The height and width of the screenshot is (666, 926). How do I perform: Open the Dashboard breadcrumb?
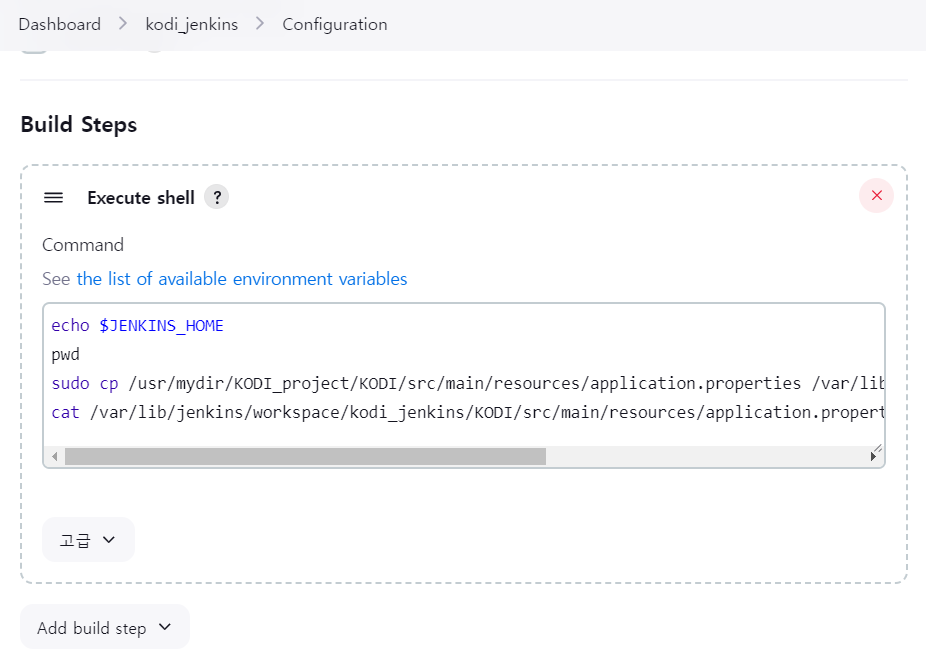[x=60, y=24]
